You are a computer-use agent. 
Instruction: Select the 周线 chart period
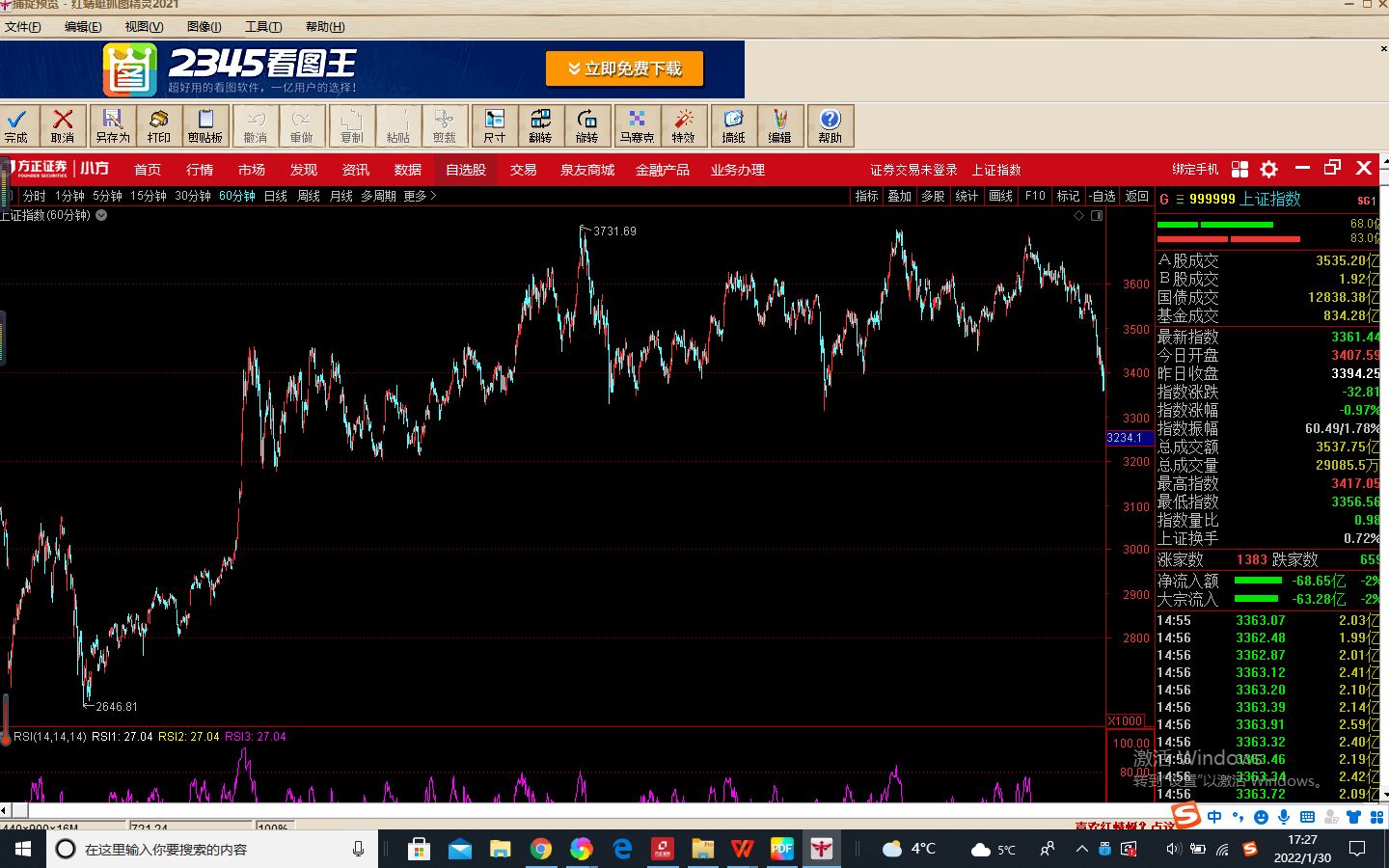[x=309, y=196]
